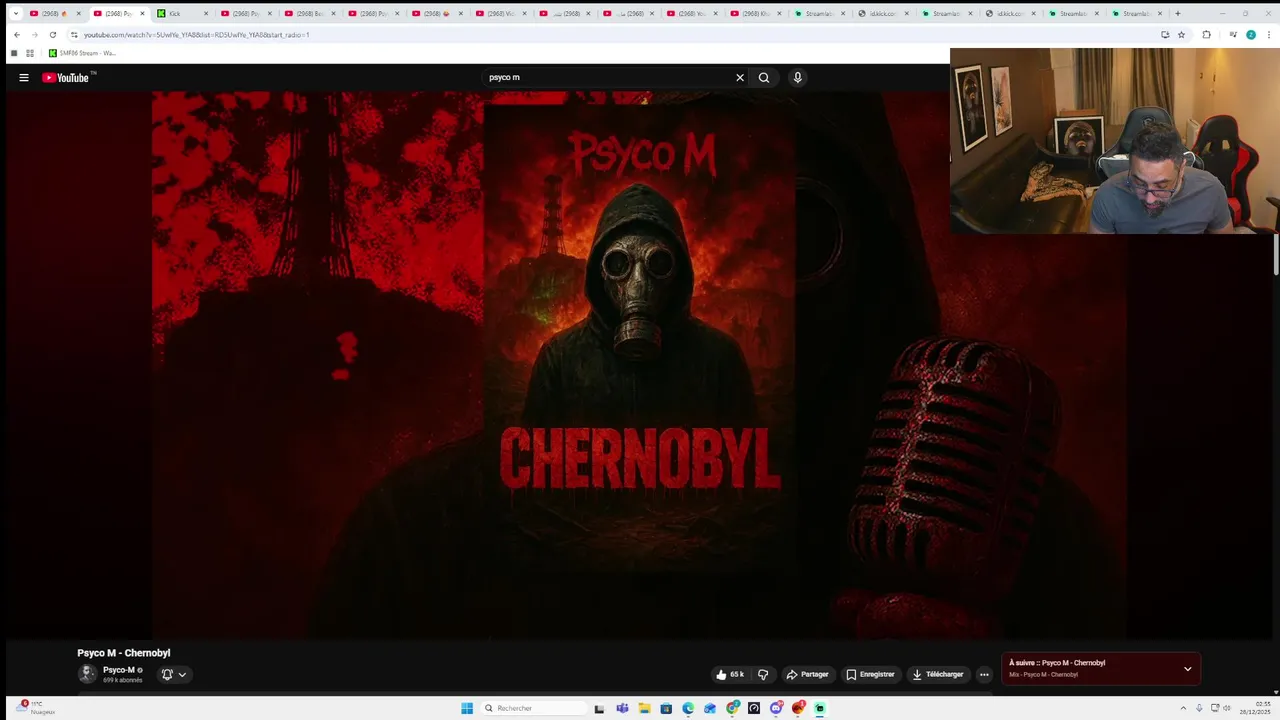Viewport: 1280px width, 720px height.
Task: Start voice search with microphone icon
Action: click(797, 77)
